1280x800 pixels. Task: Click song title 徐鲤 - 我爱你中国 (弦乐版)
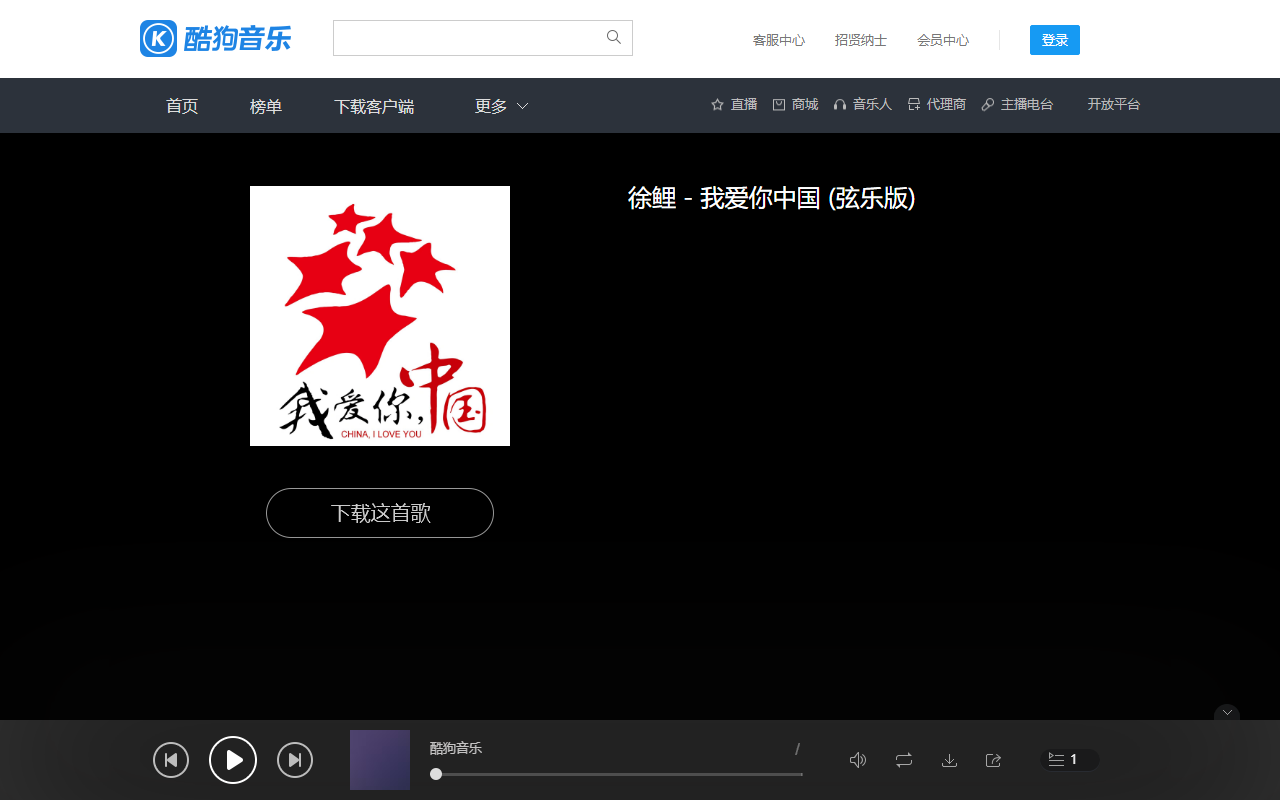[772, 198]
